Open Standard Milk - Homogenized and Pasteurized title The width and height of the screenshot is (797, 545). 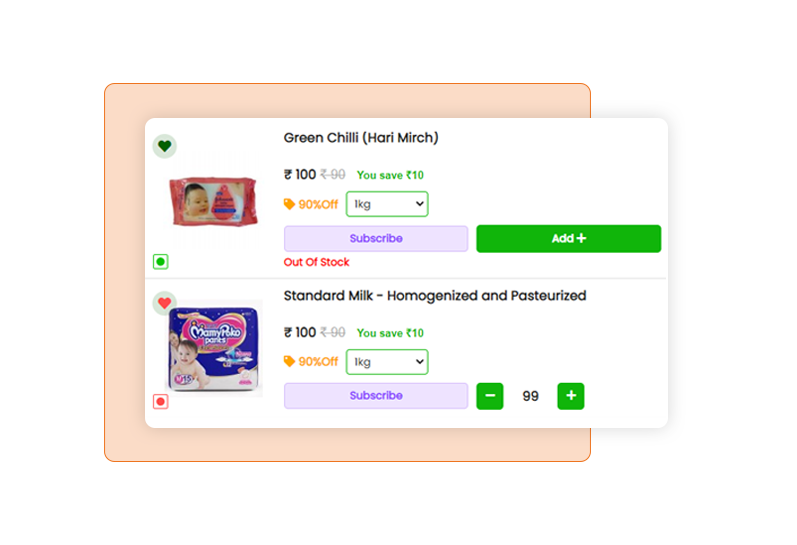click(x=435, y=296)
